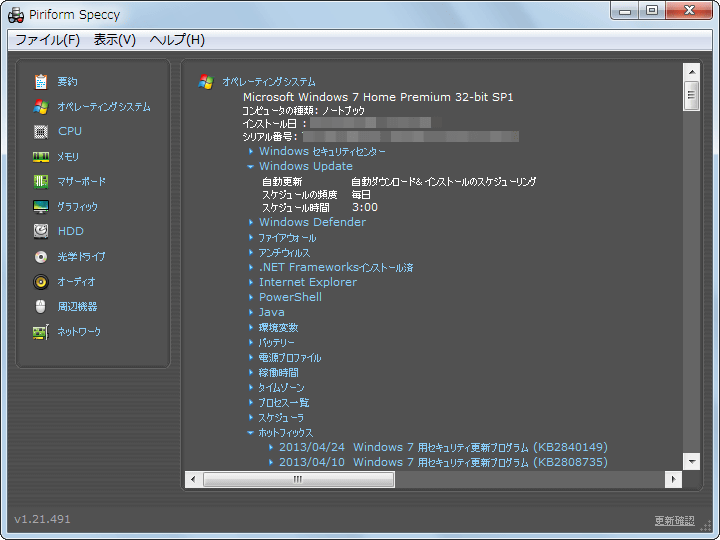
Task: Open the 周辺機器 mouse icon
Action: coord(41,307)
